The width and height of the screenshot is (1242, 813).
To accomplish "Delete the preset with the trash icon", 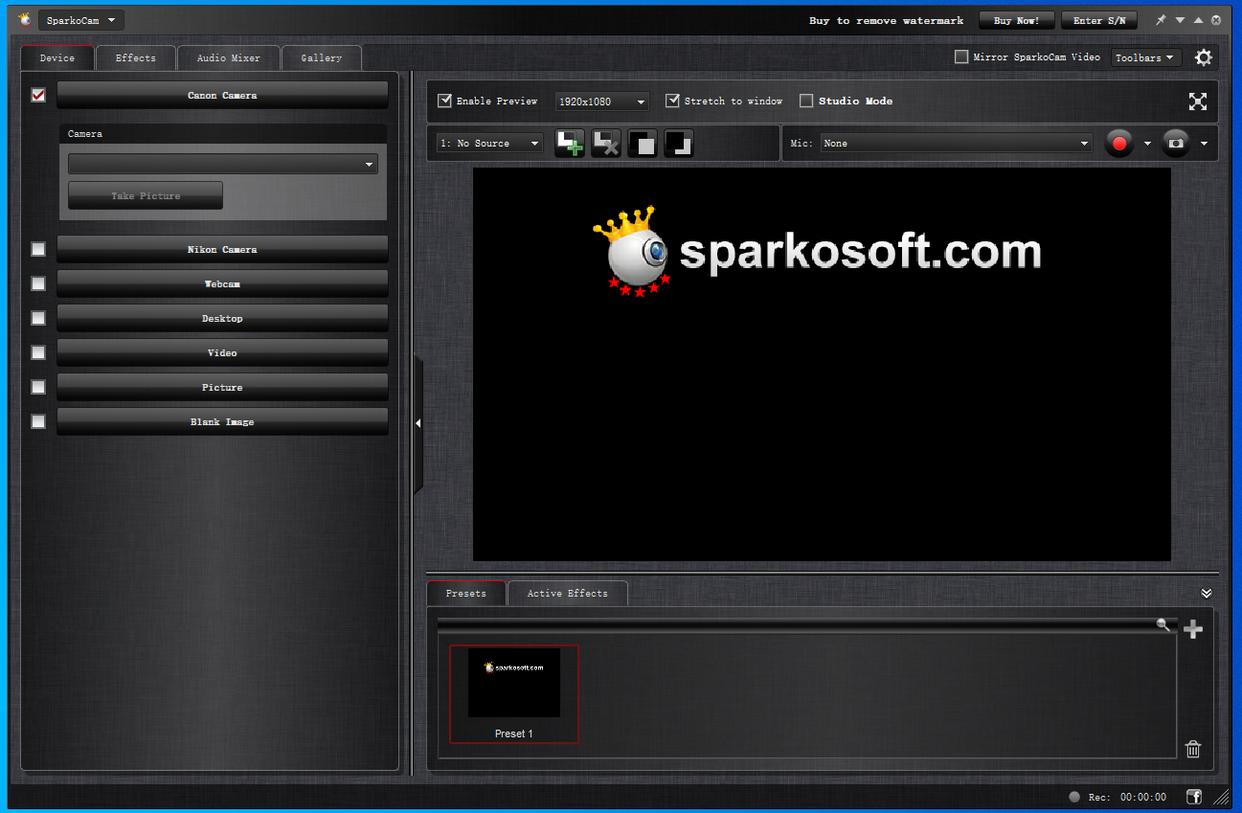I will coord(1193,749).
